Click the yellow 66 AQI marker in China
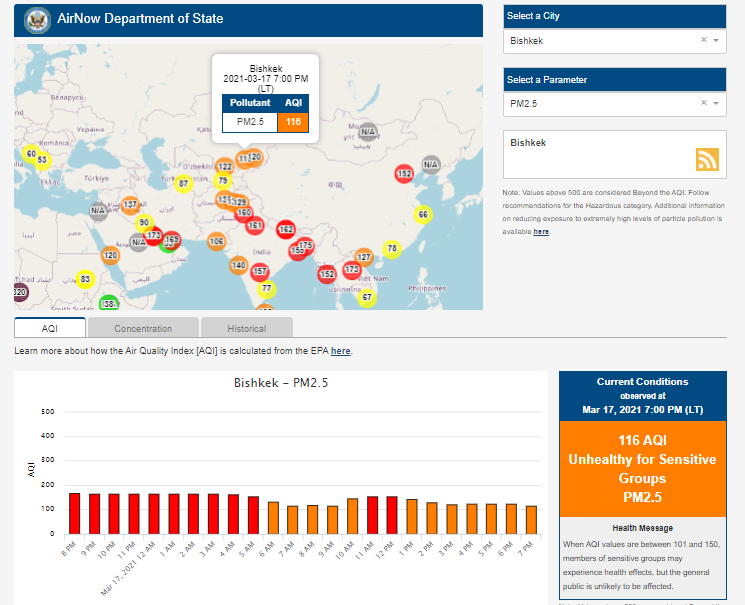The width and height of the screenshot is (745, 605). pos(423,214)
